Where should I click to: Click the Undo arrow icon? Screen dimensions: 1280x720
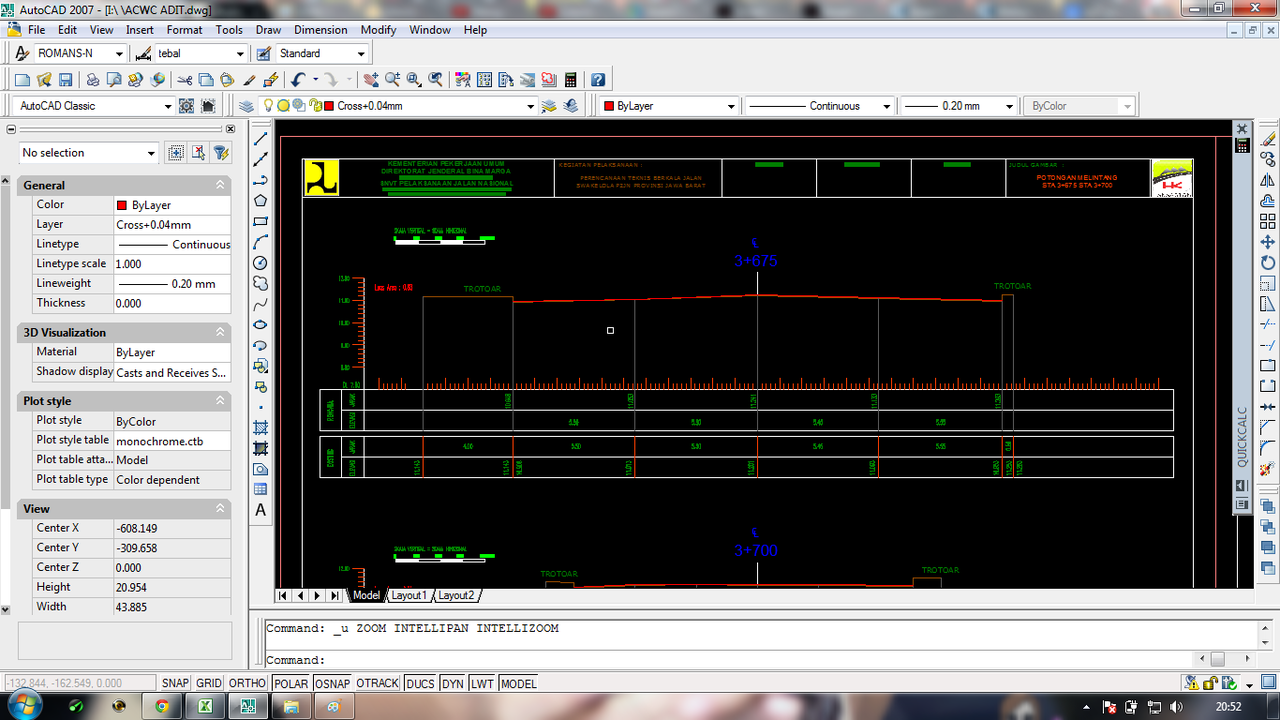(x=298, y=80)
